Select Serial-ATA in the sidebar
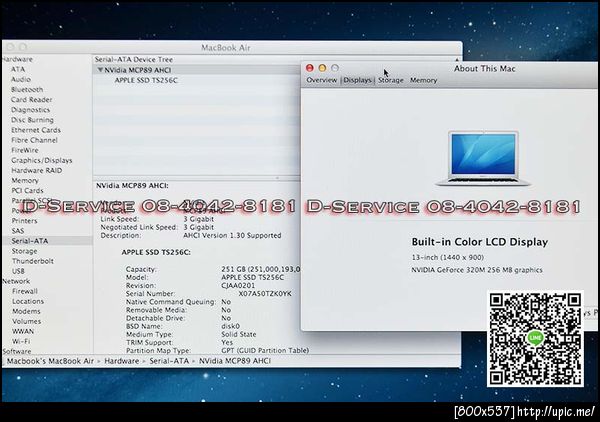Image resolution: width=600 pixels, height=422 pixels. [30, 241]
